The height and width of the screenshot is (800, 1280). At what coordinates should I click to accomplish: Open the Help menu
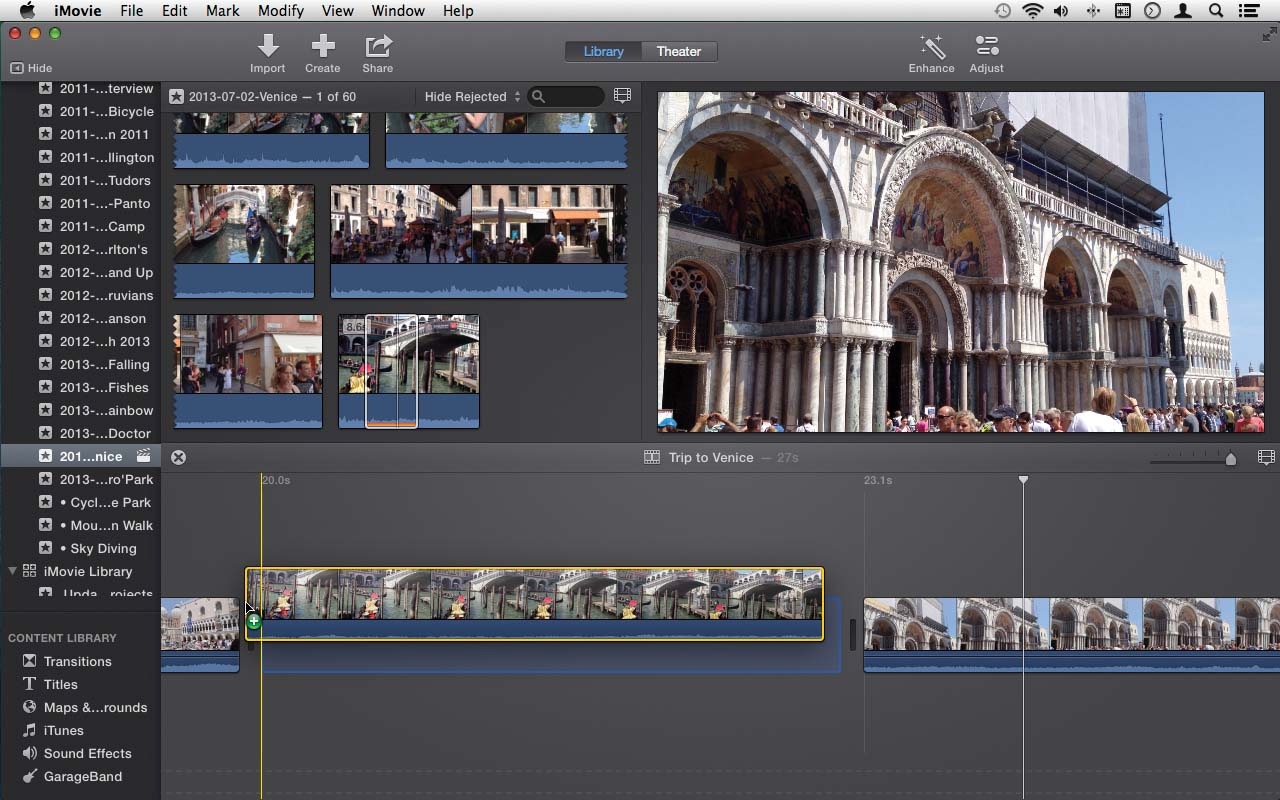click(x=458, y=11)
